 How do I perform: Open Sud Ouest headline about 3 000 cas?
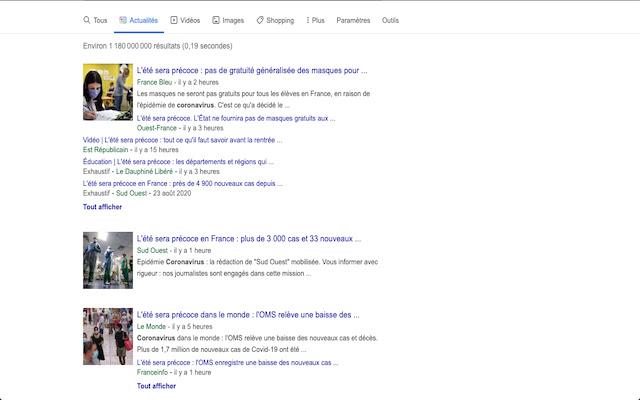248,239
